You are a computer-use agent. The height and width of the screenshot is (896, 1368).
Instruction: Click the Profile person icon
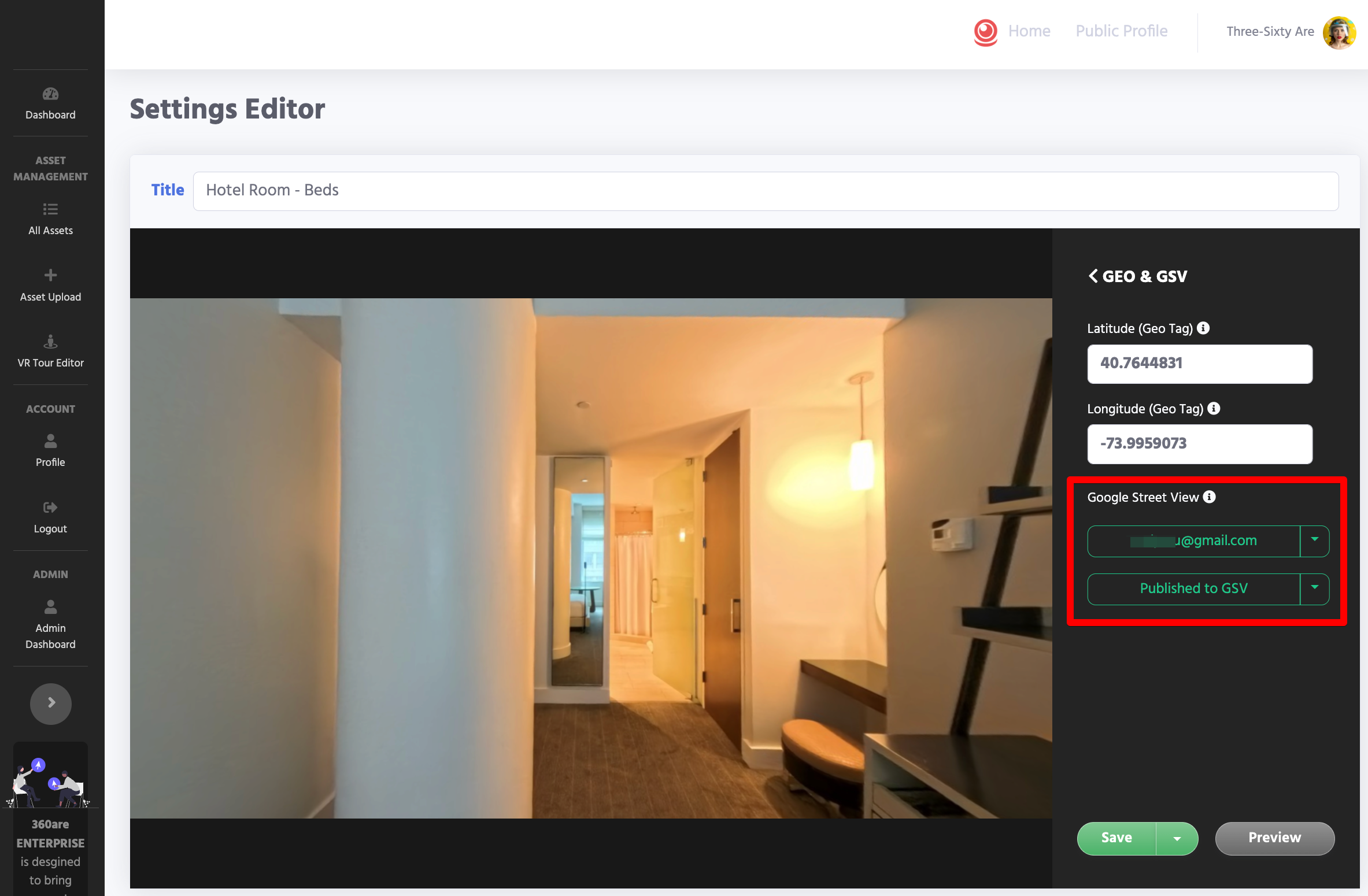pyautogui.click(x=50, y=441)
